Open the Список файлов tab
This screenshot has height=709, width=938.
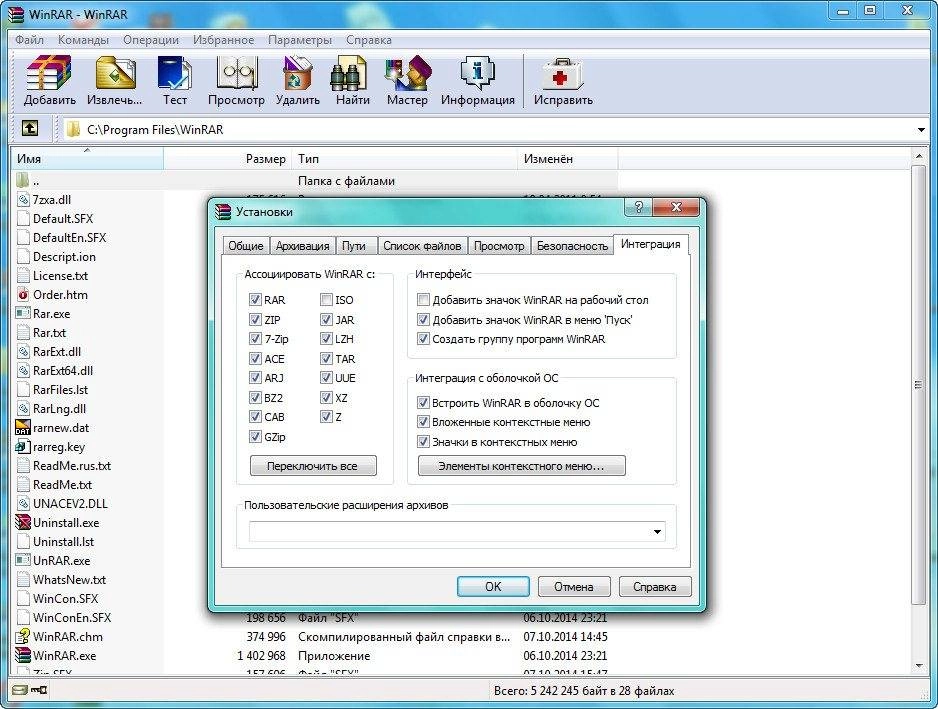422,246
